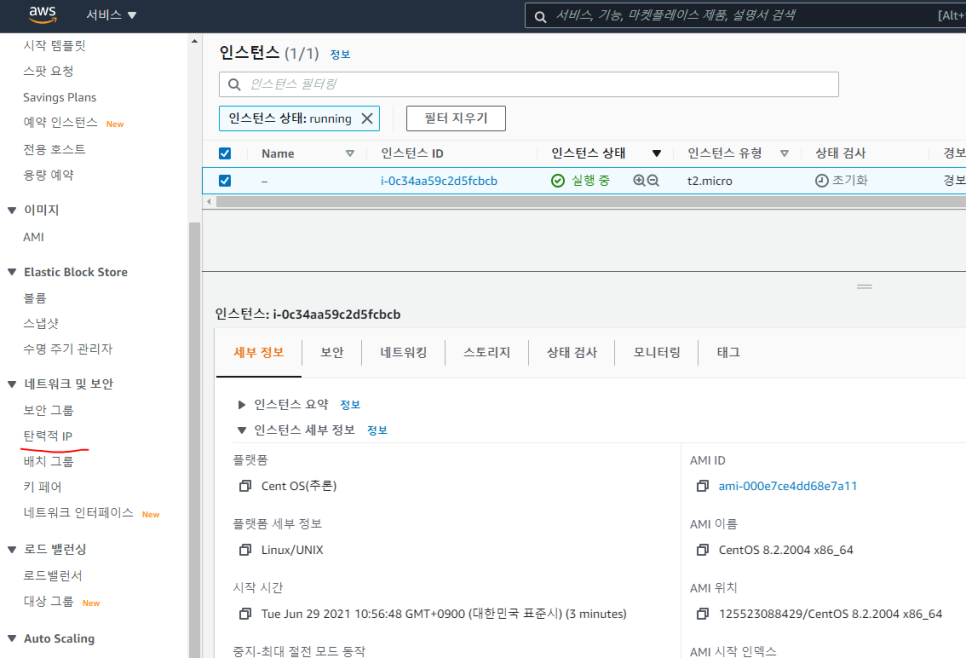Click the left arrow of horizontal table scrollbar
Viewport: 966px width, 658px height.
pos(209,201)
